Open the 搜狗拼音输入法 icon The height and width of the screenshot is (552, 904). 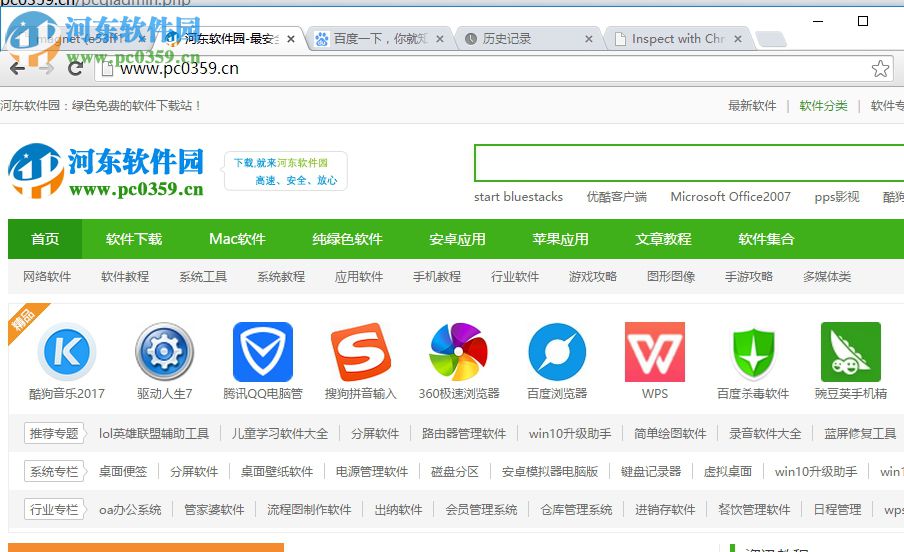tap(361, 351)
